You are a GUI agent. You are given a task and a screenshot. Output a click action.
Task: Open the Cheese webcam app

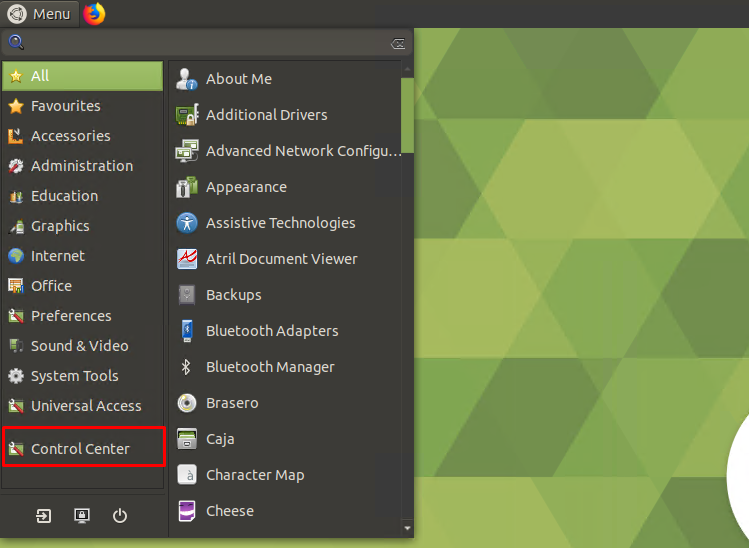tap(285, 511)
